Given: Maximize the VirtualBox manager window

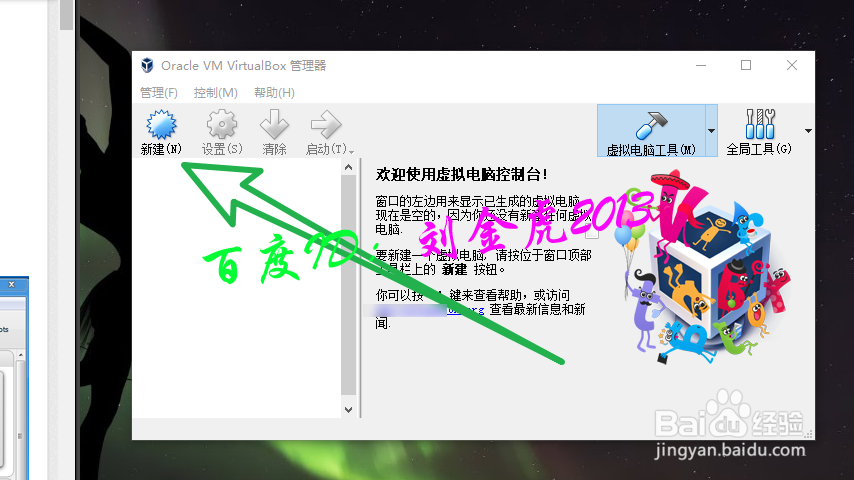Looking at the screenshot, I should tap(746, 65).
